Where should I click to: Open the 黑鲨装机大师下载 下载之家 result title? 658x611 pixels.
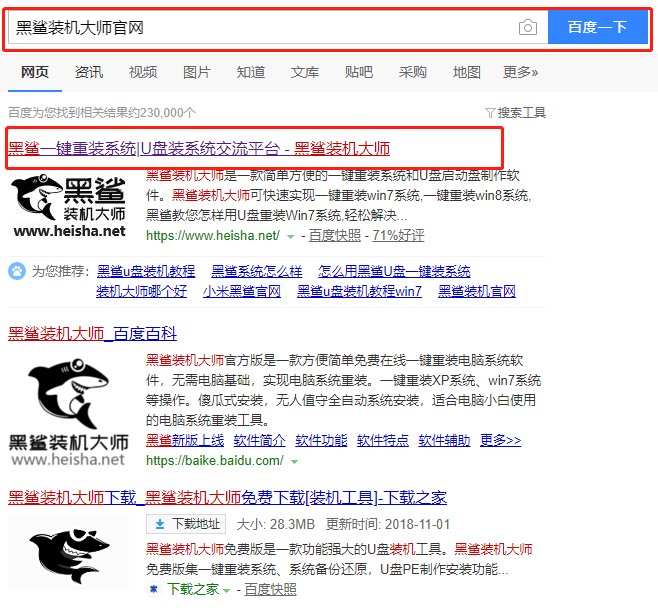(x=227, y=498)
